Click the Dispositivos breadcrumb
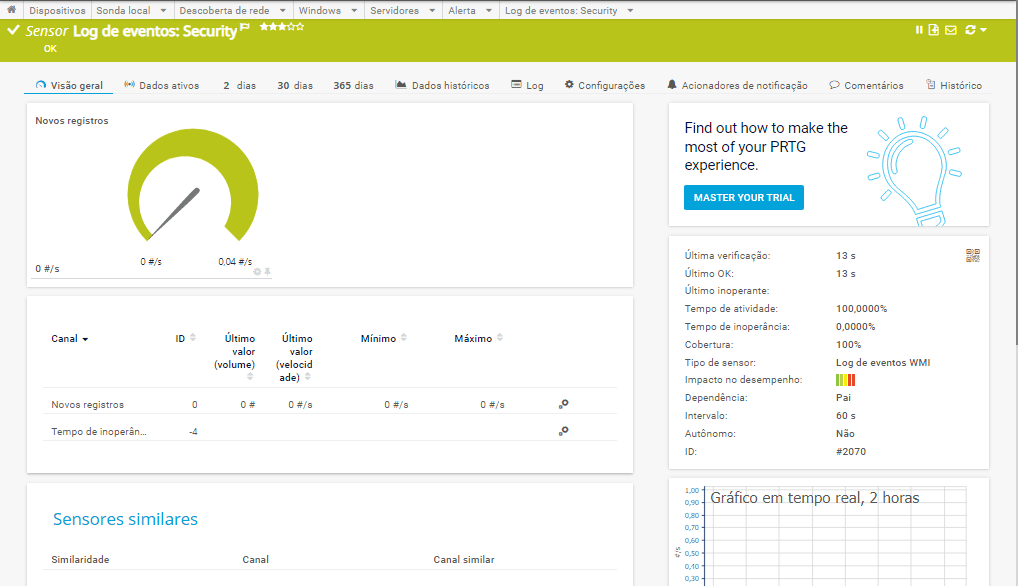Image resolution: width=1018 pixels, height=586 pixels. [57, 10]
